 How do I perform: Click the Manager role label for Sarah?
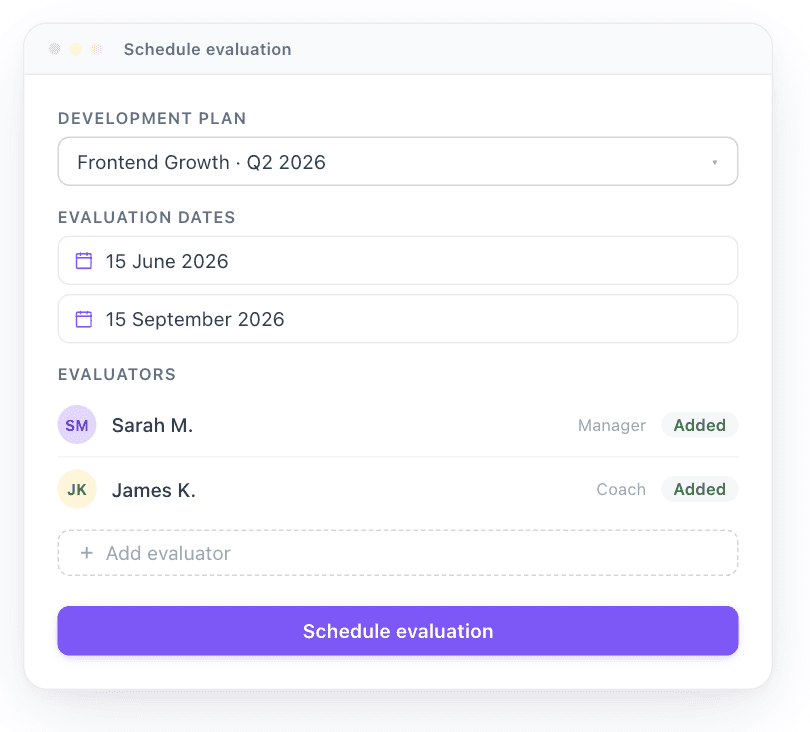pos(612,425)
